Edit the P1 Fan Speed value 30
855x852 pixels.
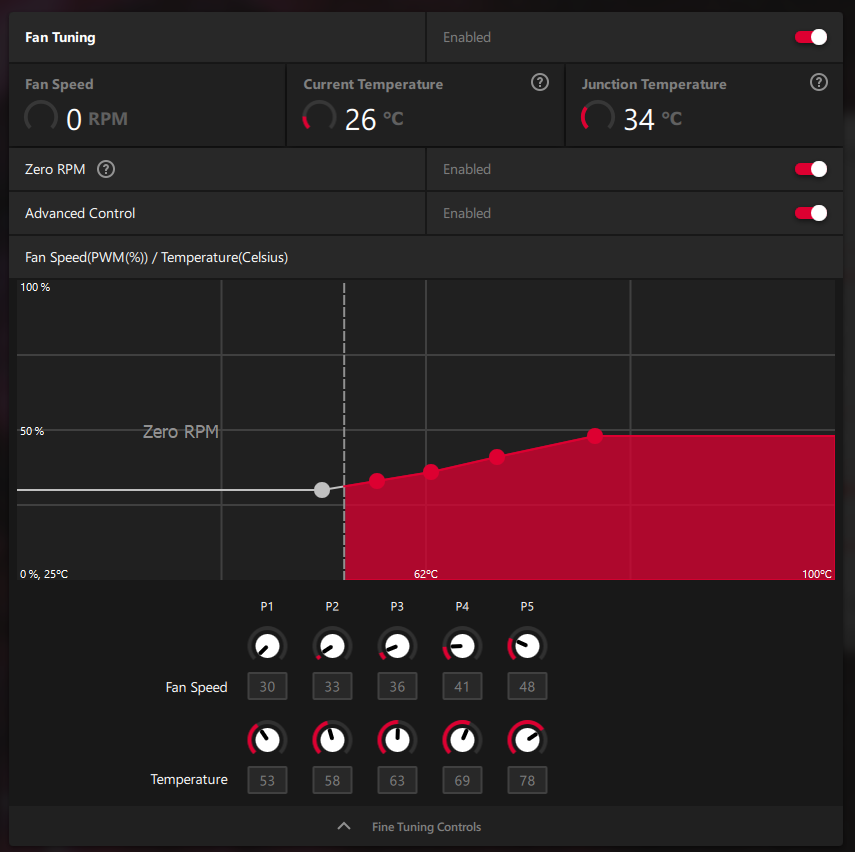pyautogui.click(x=267, y=687)
